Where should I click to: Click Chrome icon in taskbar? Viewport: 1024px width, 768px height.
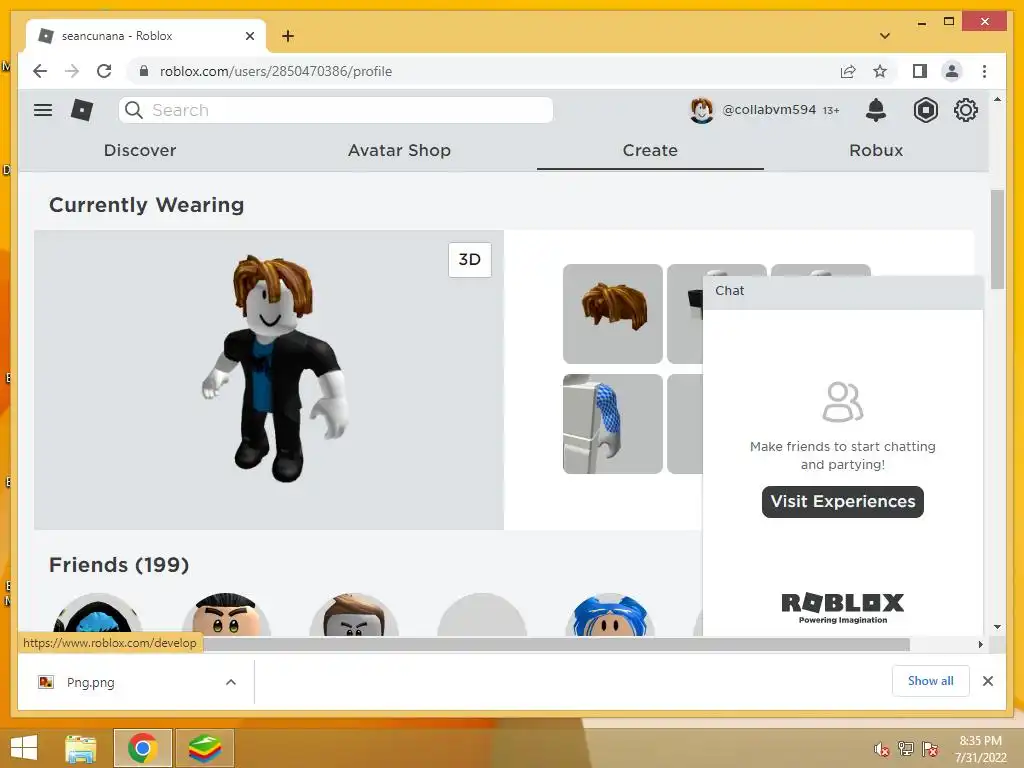coord(142,748)
